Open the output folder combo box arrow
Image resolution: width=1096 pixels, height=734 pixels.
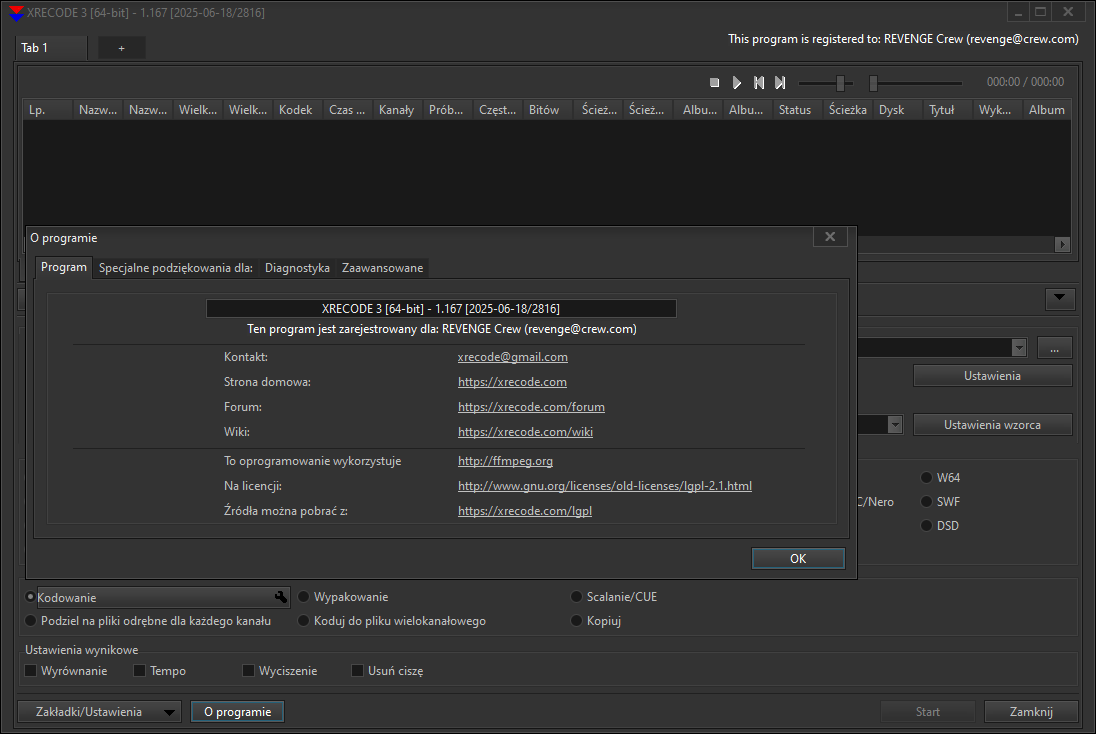[1018, 347]
